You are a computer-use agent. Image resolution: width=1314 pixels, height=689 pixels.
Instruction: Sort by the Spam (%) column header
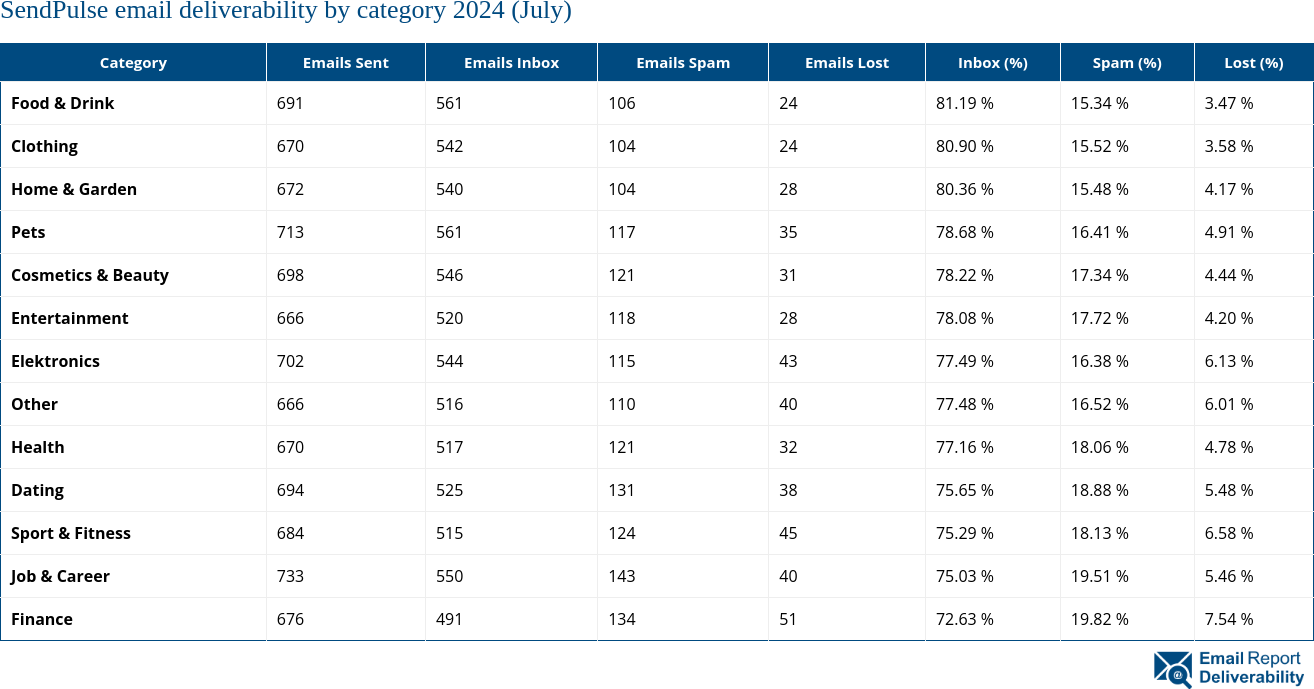pyautogui.click(x=1127, y=62)
